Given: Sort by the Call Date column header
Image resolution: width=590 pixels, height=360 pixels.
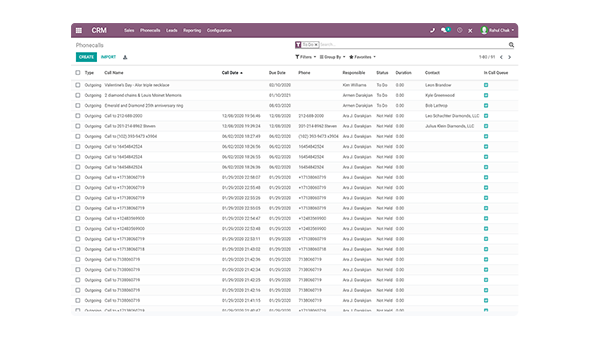Looking at the screenshot, I should tap(232, 73).
